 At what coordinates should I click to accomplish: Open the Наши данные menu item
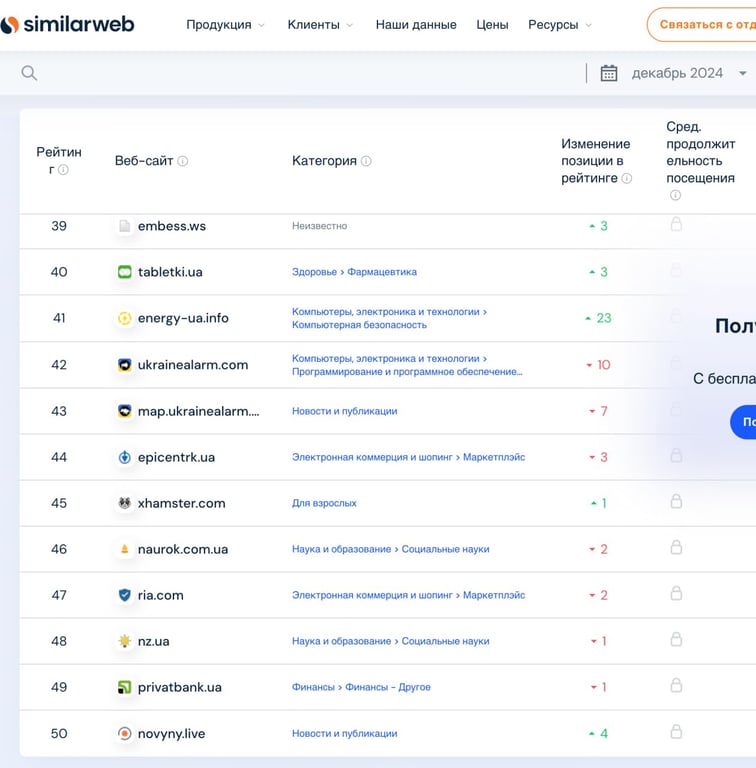click(416, 25)
